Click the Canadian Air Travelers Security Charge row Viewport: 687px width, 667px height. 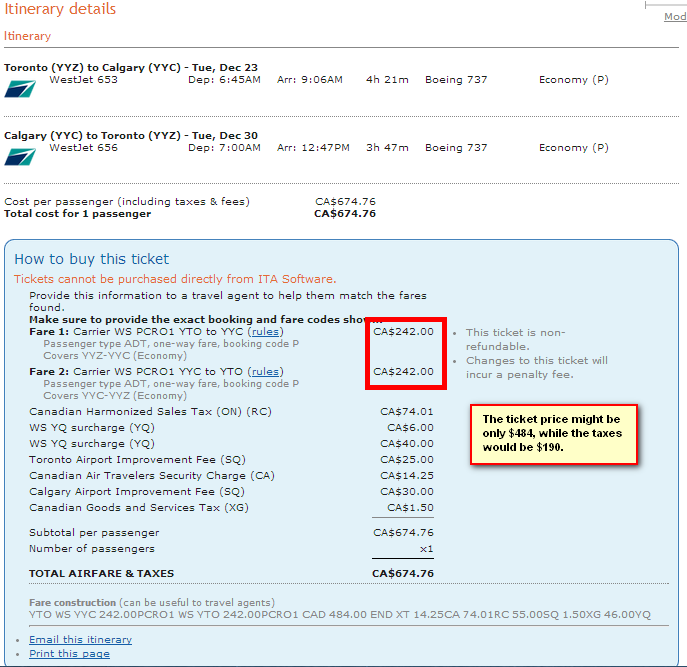tap(231, 476)
